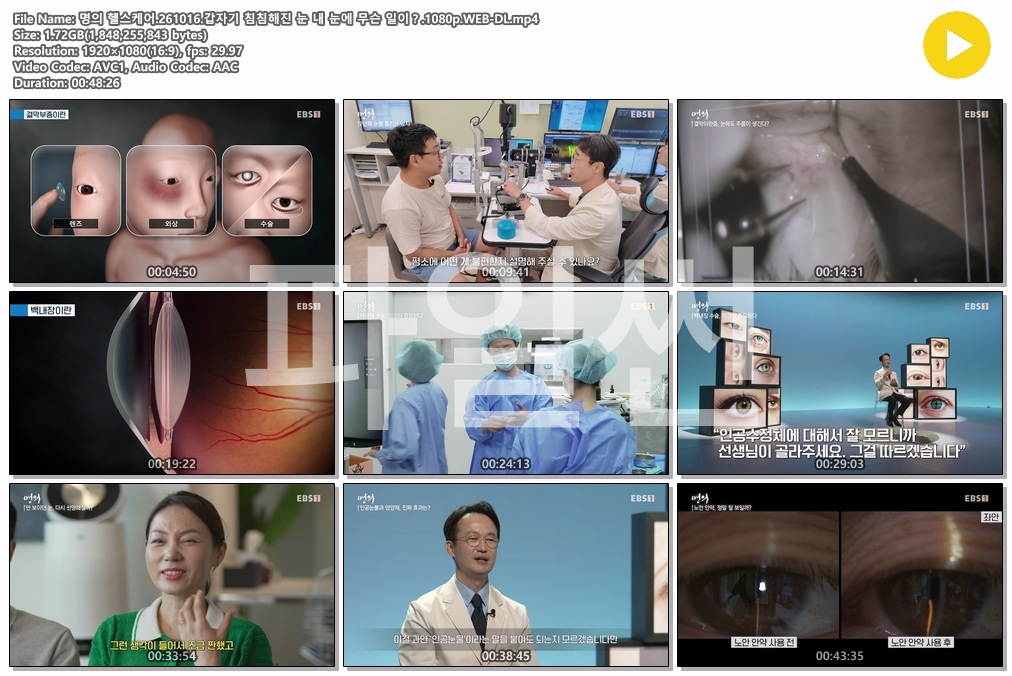1012x676 pixels.
Task: Select the Resolution 1920×1080 text line
Action: click(x=128, y=51)
